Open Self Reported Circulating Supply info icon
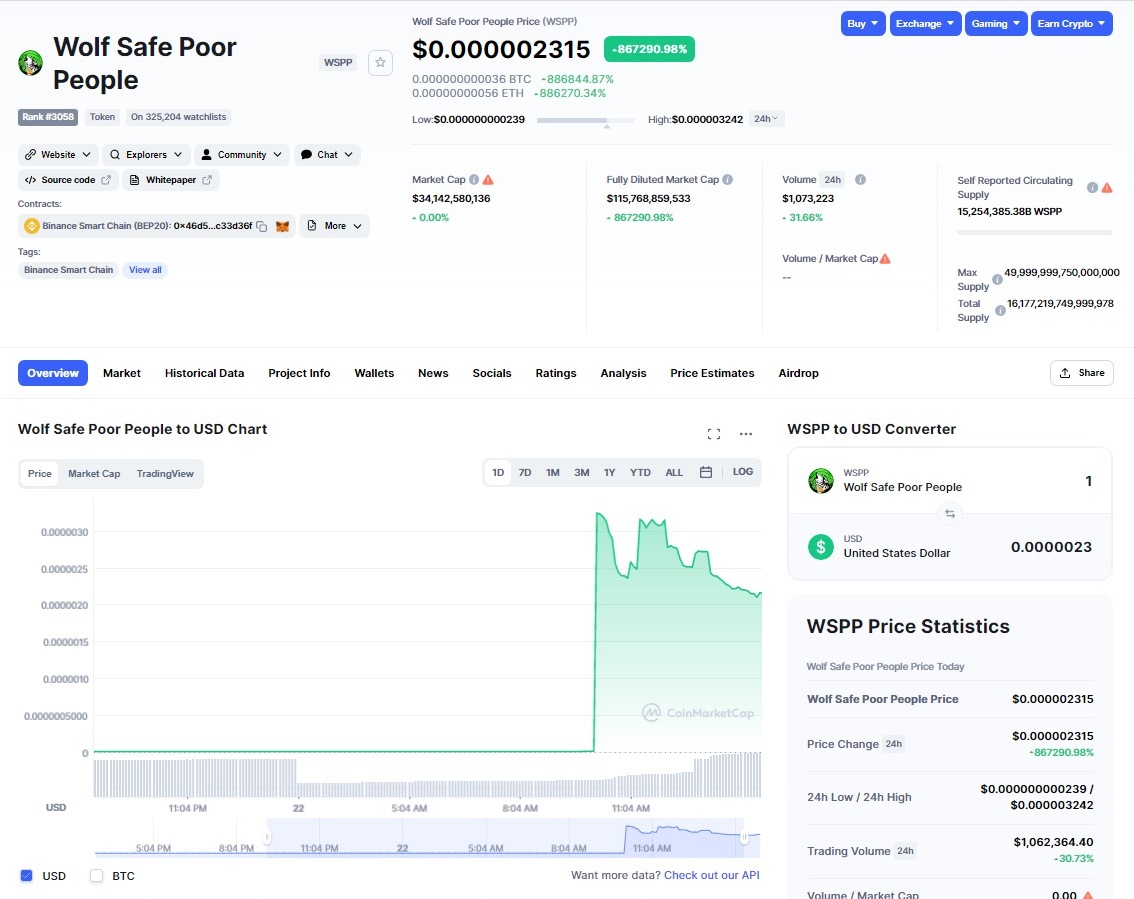Viewport: 1134px width, 899px height. (x=1093, y=187)
